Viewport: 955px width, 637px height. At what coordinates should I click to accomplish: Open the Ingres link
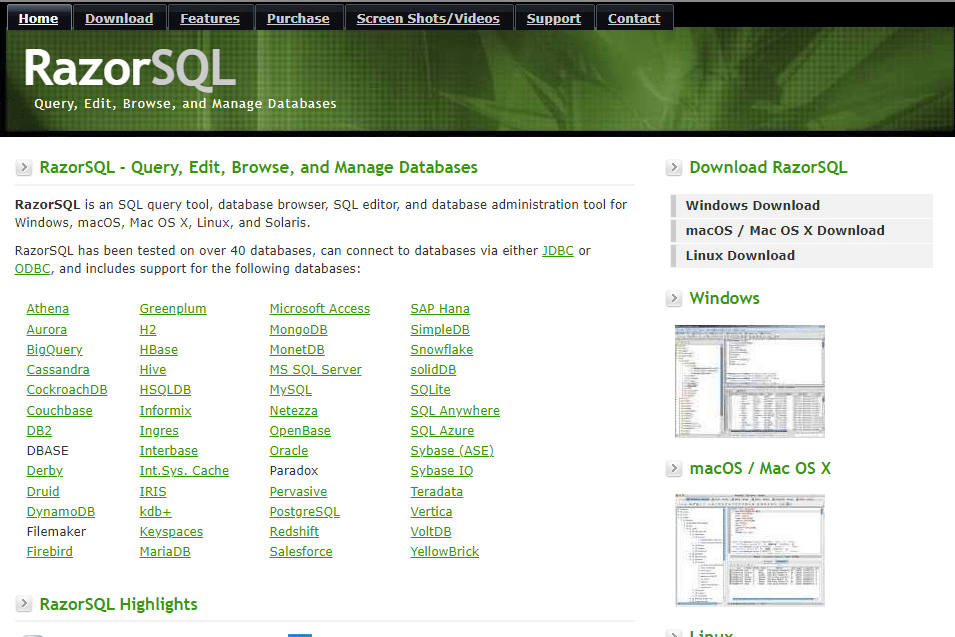pyautogui.click(x=159, y=431)
